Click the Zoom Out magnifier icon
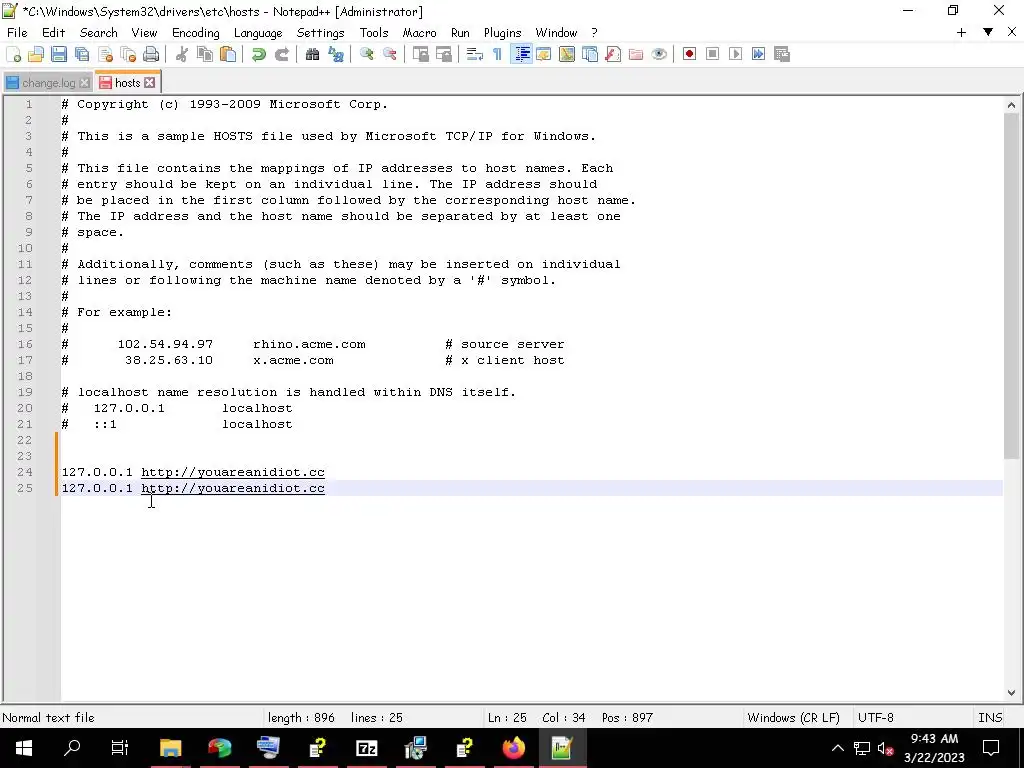 click(389, 54)
